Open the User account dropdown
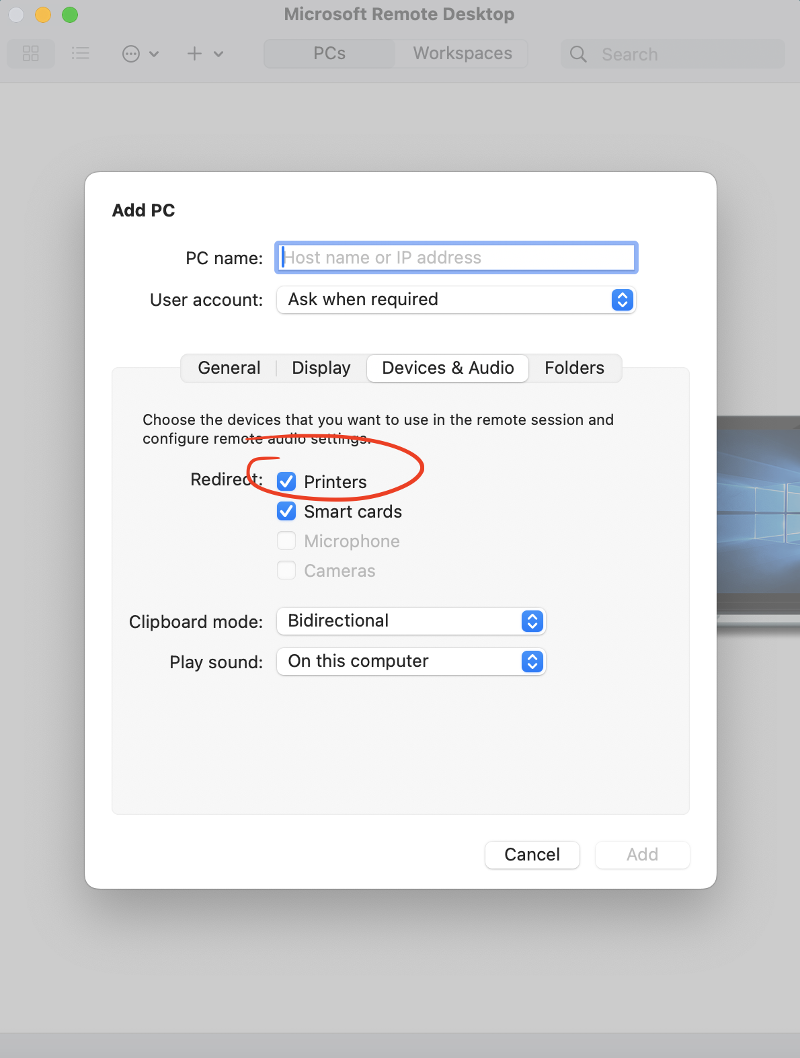800x1058 pixels. pyautogui.click(x=456, y=300)
